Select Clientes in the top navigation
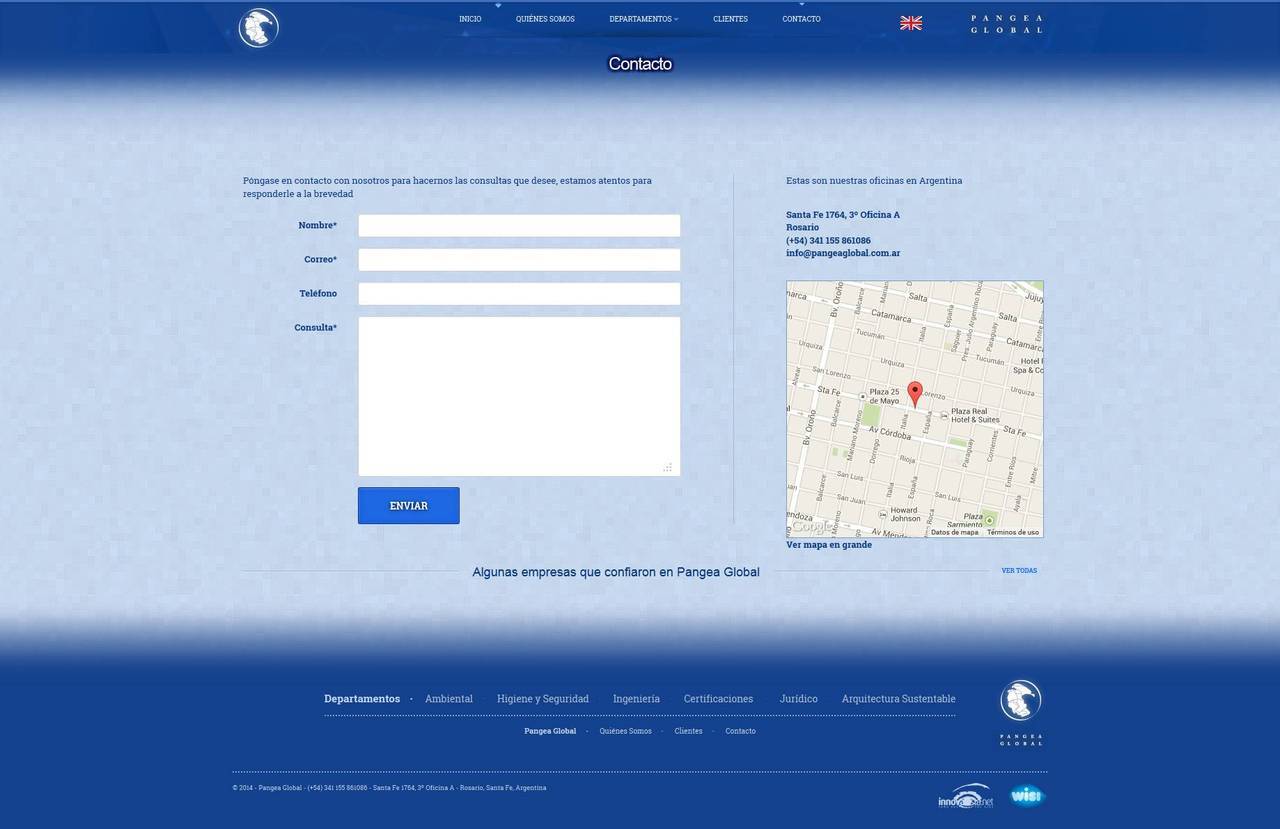 (730, 19)
